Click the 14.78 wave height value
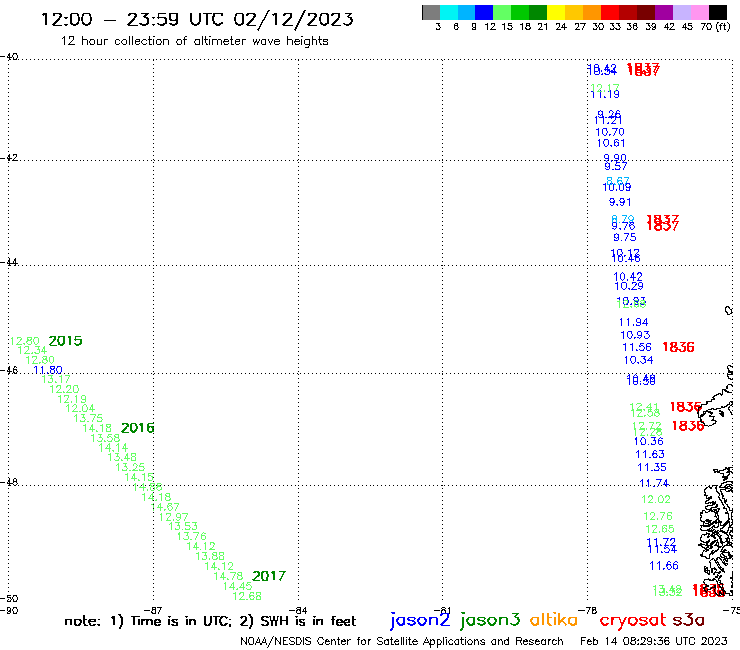 228,576
